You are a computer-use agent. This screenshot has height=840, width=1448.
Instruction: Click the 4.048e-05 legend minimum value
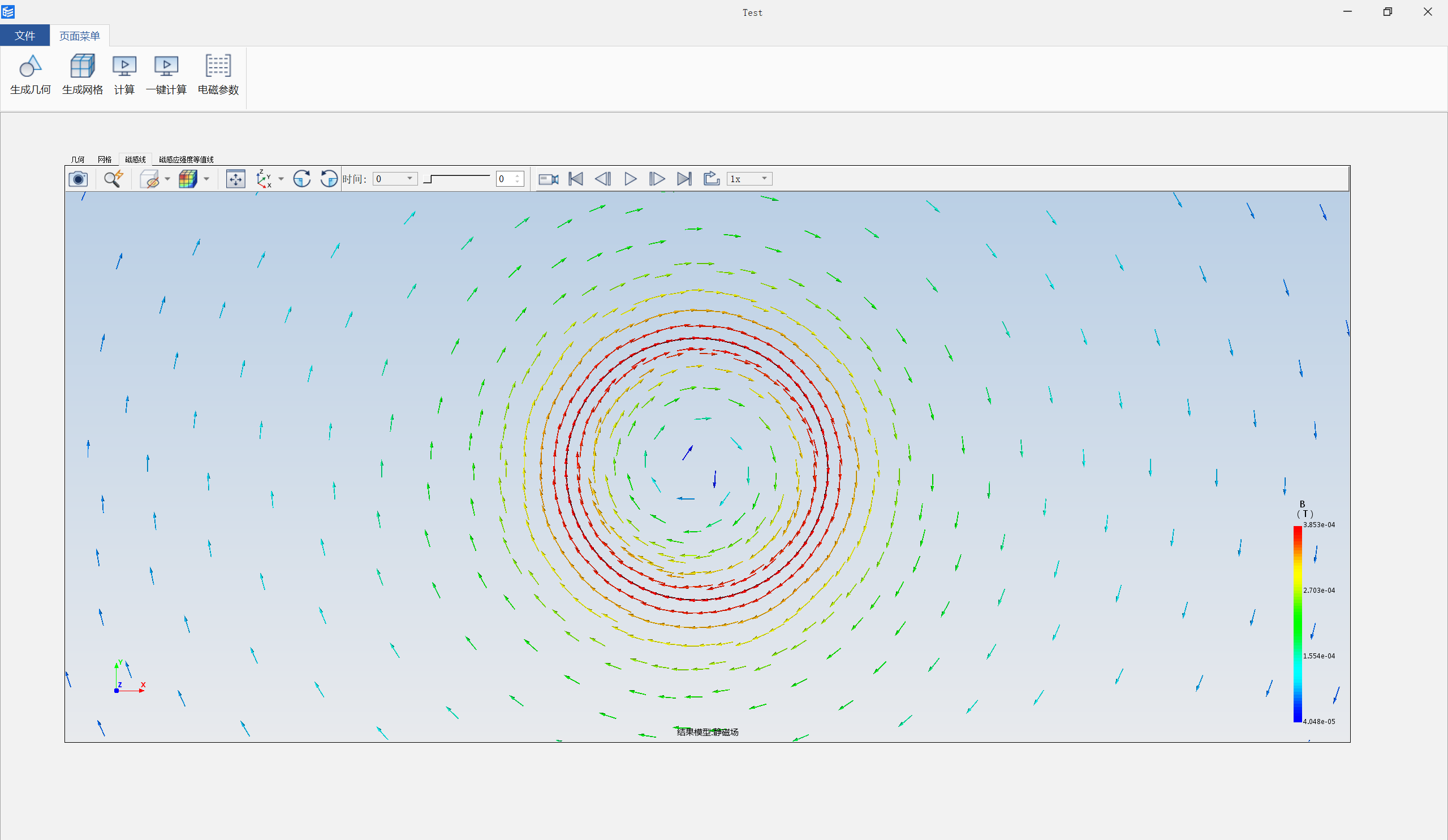pyautogui.click(x=1318, y=721)
